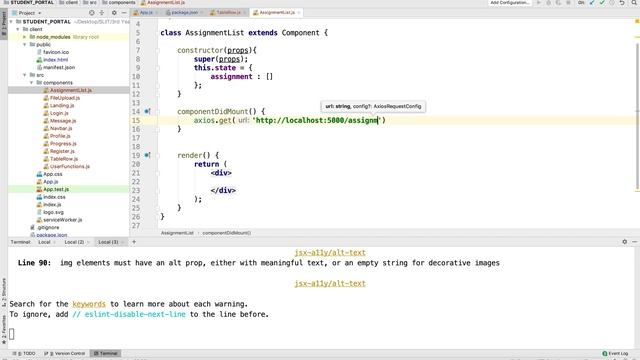
Task: Open the Event Log
Action: click(616, 353)
